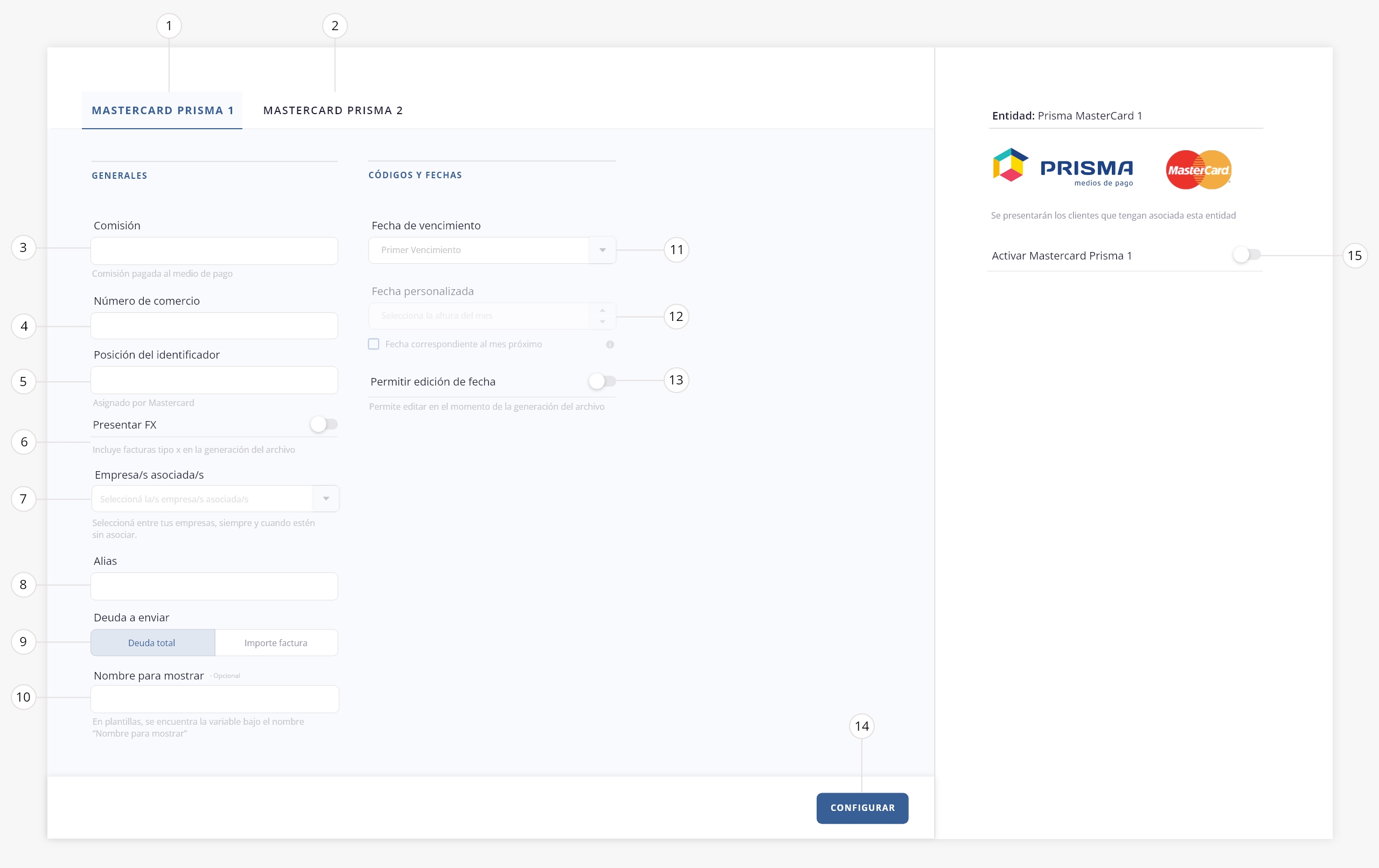Click the annotation marker number 15

(x=1354, y=255)
